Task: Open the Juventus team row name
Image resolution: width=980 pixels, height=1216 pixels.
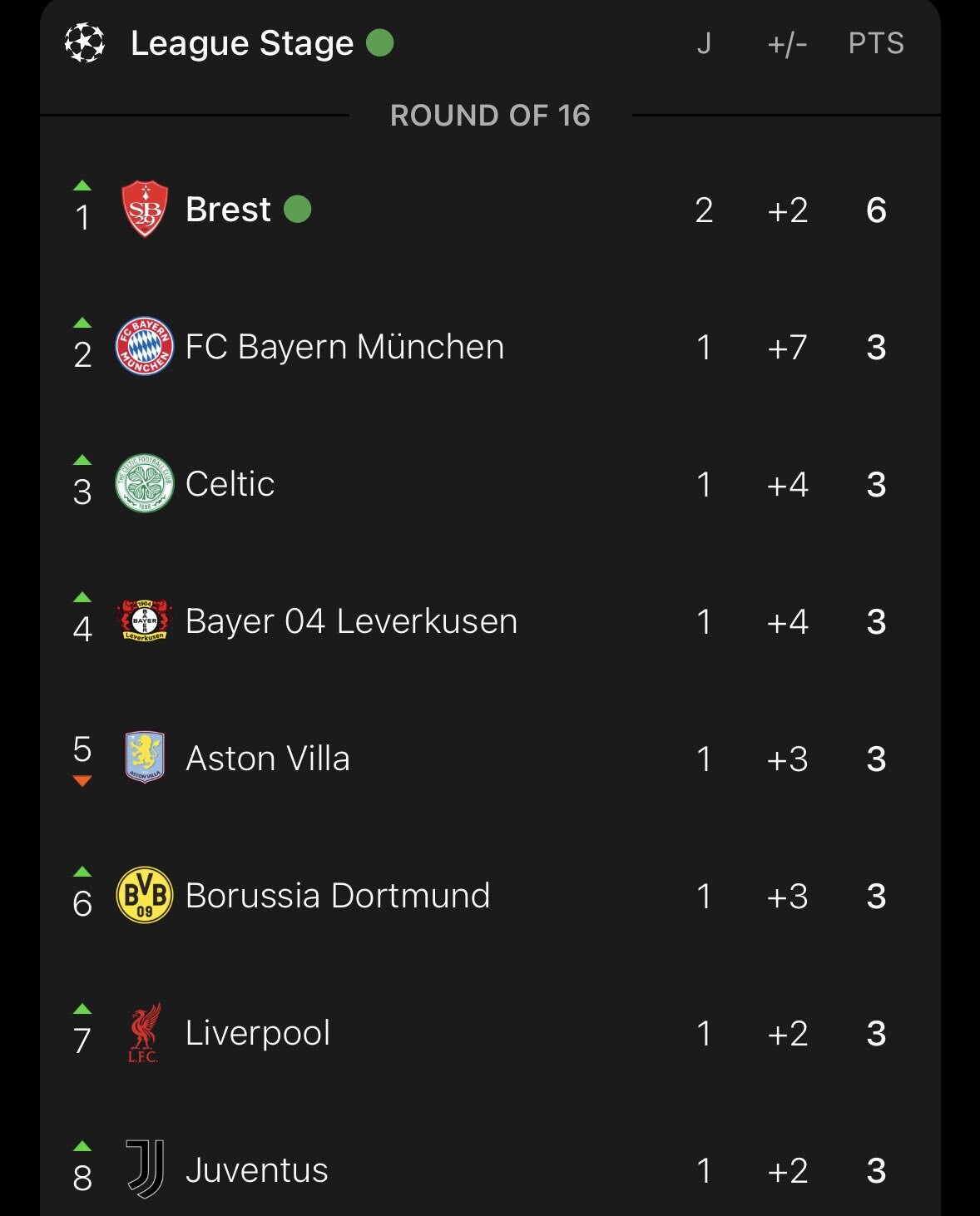Action: pos(257,1170)
